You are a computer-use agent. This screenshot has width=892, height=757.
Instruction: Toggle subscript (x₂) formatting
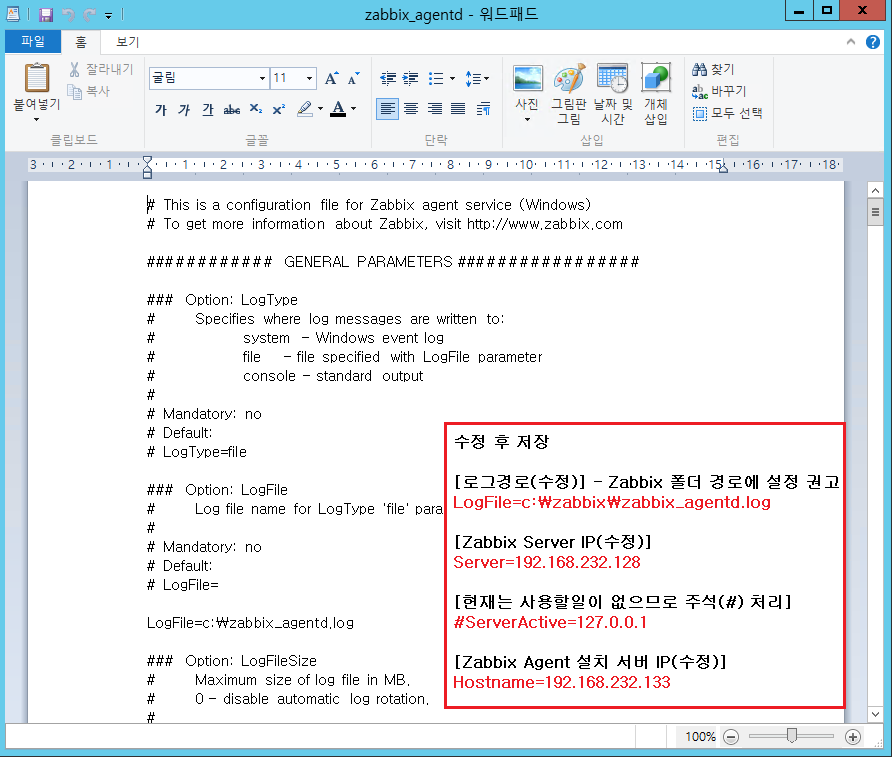(x=256, y=109)
